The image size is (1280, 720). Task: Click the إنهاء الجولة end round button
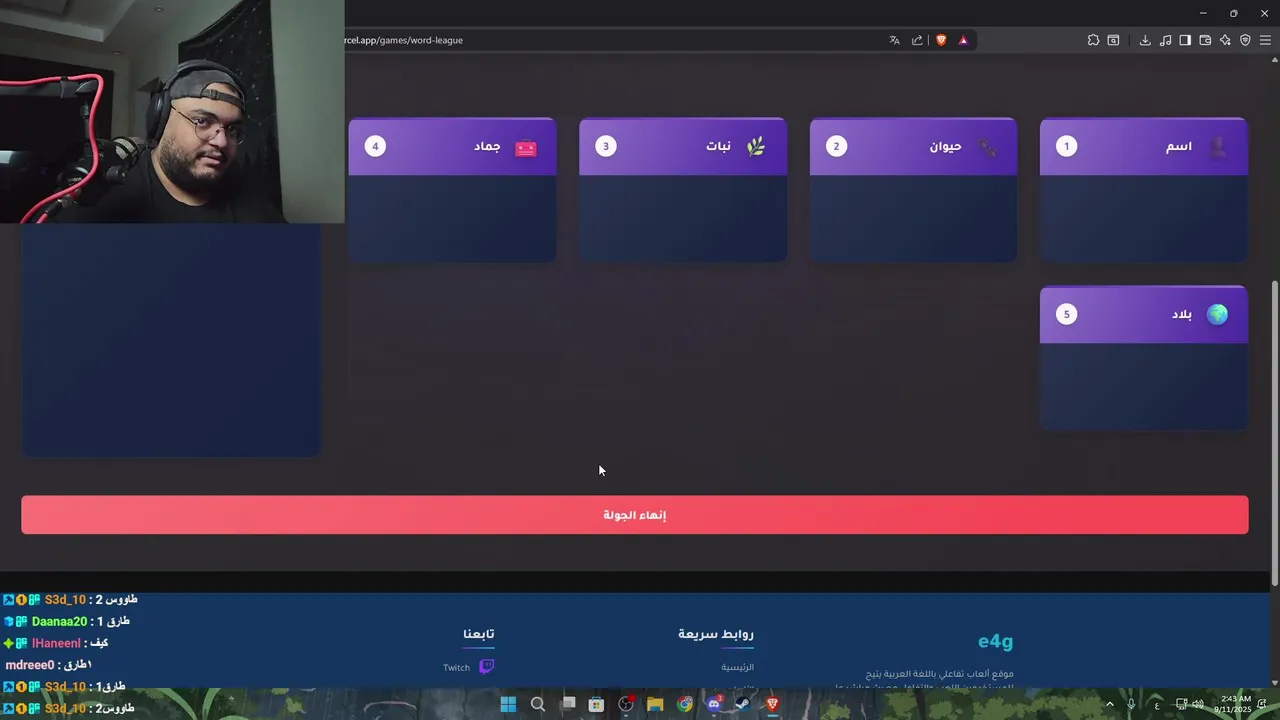635,515
